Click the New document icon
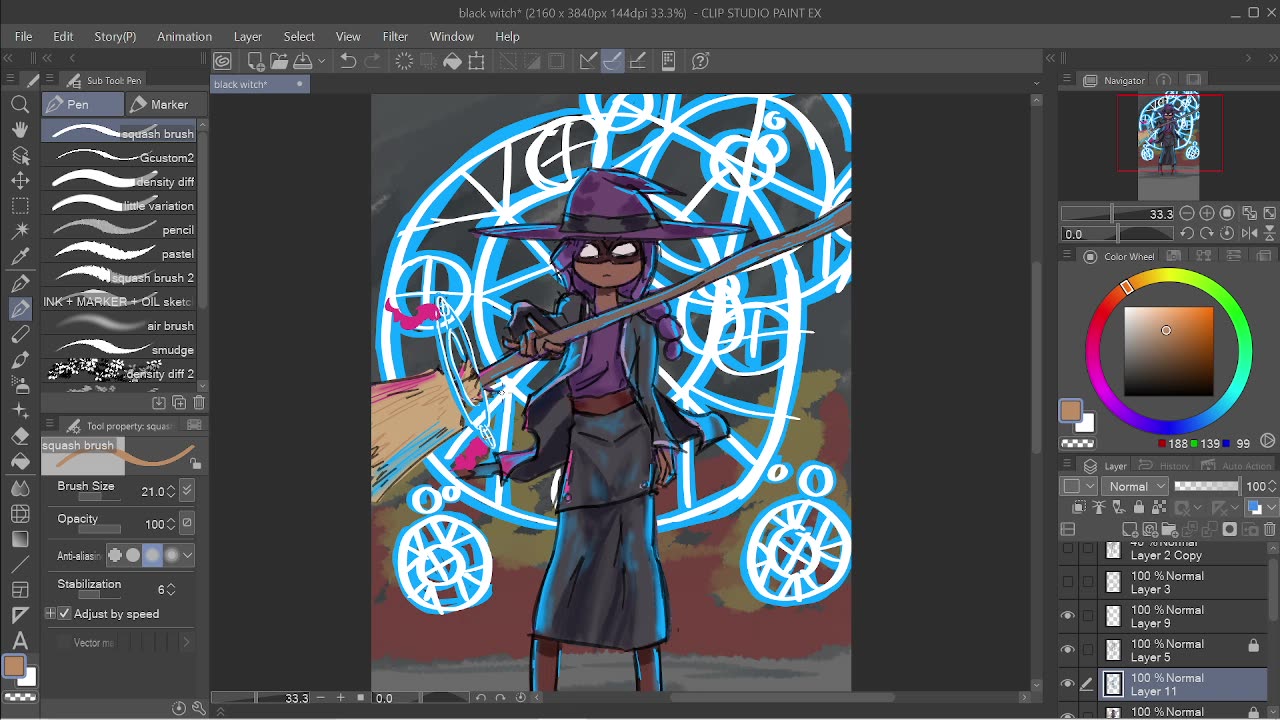Image resolution: width=1280 pixels, height=720 pixels. (x=256, y=61)
